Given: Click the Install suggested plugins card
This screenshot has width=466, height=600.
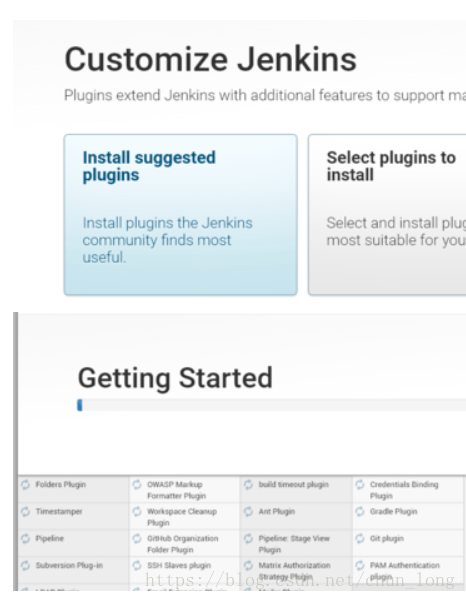Looking at the screenshot, I should [x=181, y=215].
